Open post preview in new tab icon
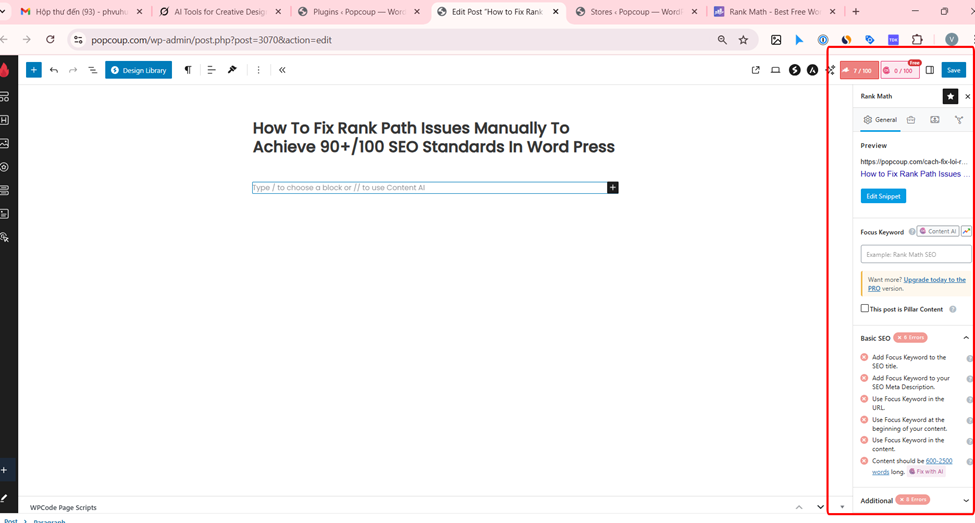This screenshot has width=975, height=523. [756, 70]
